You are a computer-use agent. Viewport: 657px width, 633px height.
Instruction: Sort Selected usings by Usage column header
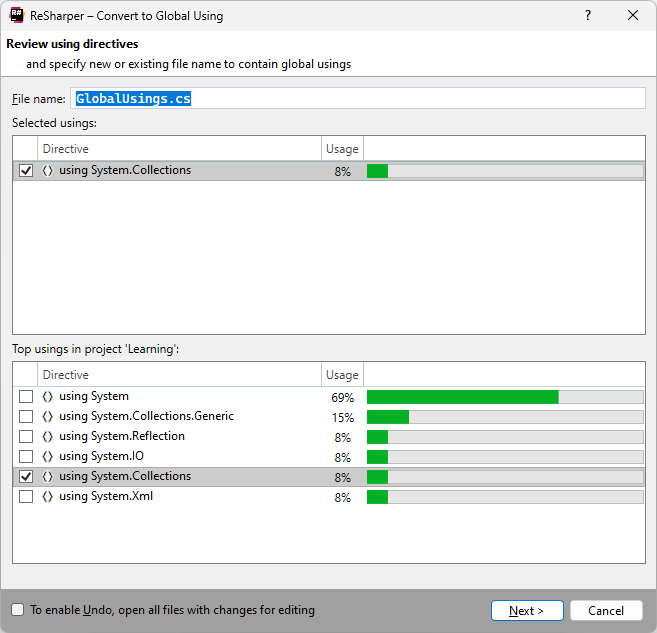point(342,149)
